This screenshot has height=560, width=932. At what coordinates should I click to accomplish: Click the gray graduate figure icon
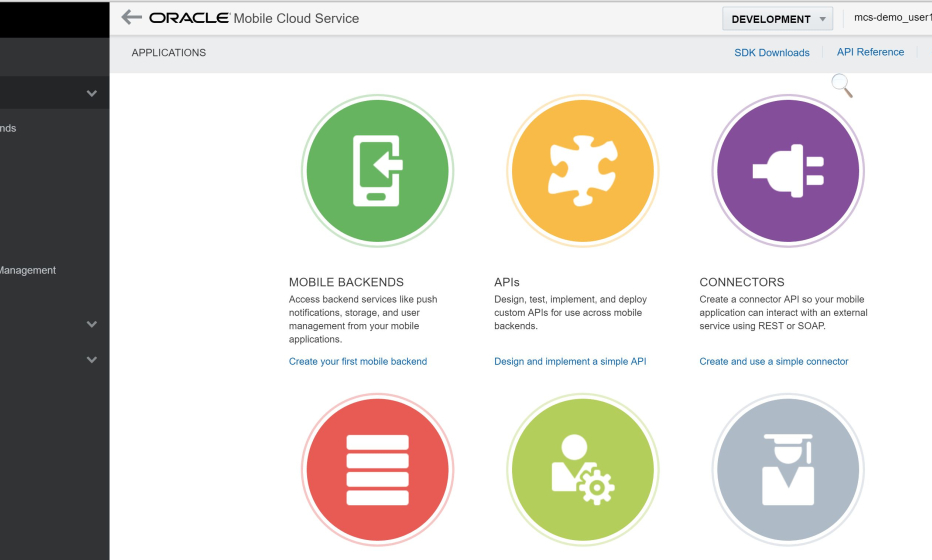click(x=788, y=469)
